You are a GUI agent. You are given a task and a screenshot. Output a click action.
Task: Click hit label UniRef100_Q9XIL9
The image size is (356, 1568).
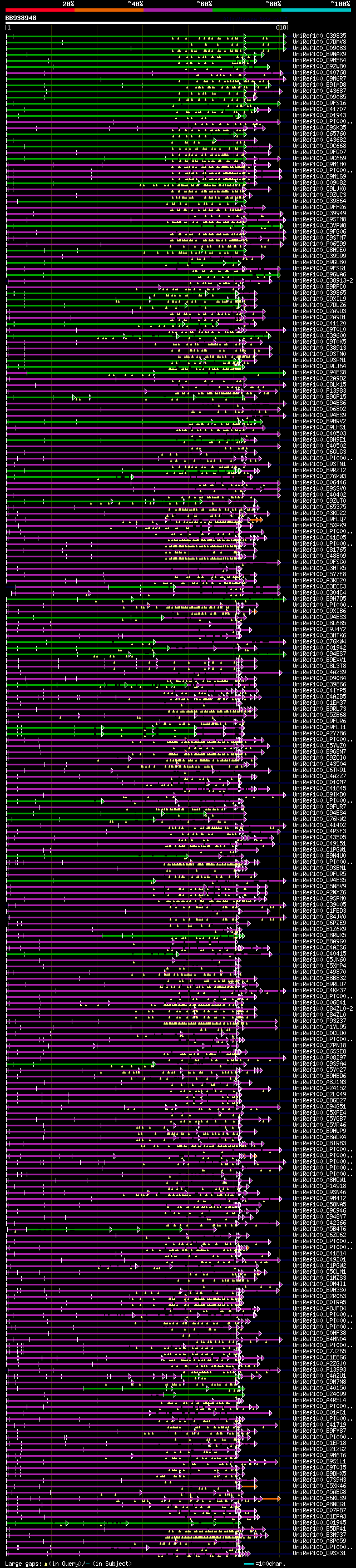point(319,299)
